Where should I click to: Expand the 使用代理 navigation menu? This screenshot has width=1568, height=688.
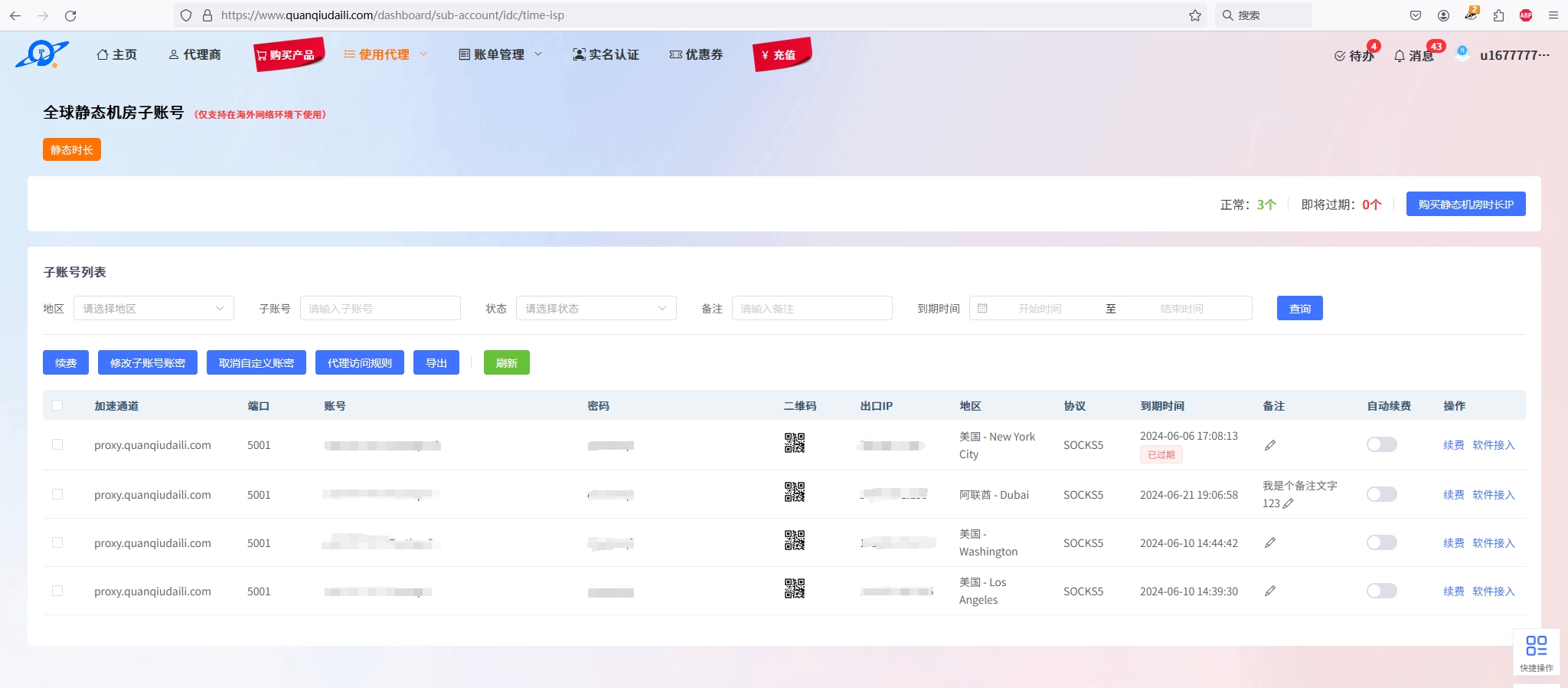[385, 54]
